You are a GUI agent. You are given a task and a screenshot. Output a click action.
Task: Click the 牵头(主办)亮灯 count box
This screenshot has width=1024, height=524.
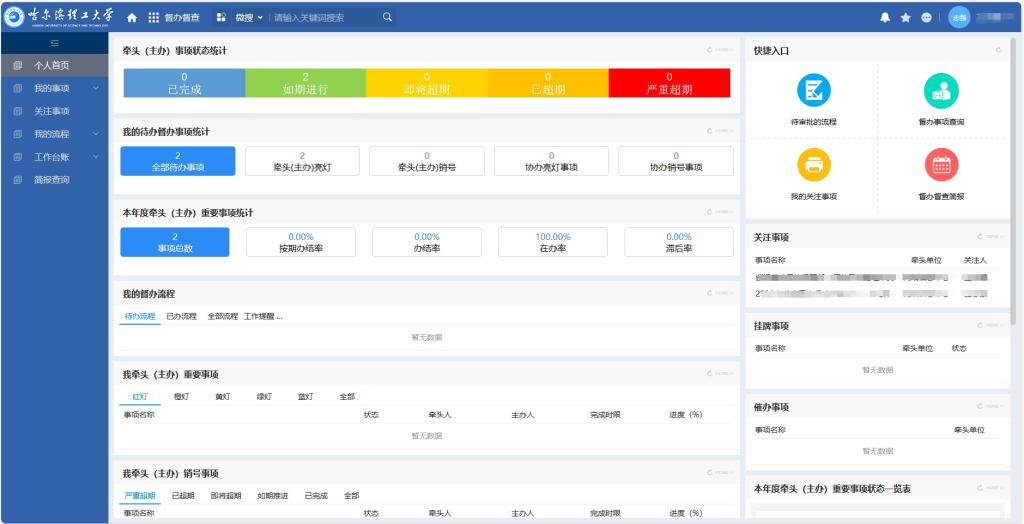[x=302, y=161]
